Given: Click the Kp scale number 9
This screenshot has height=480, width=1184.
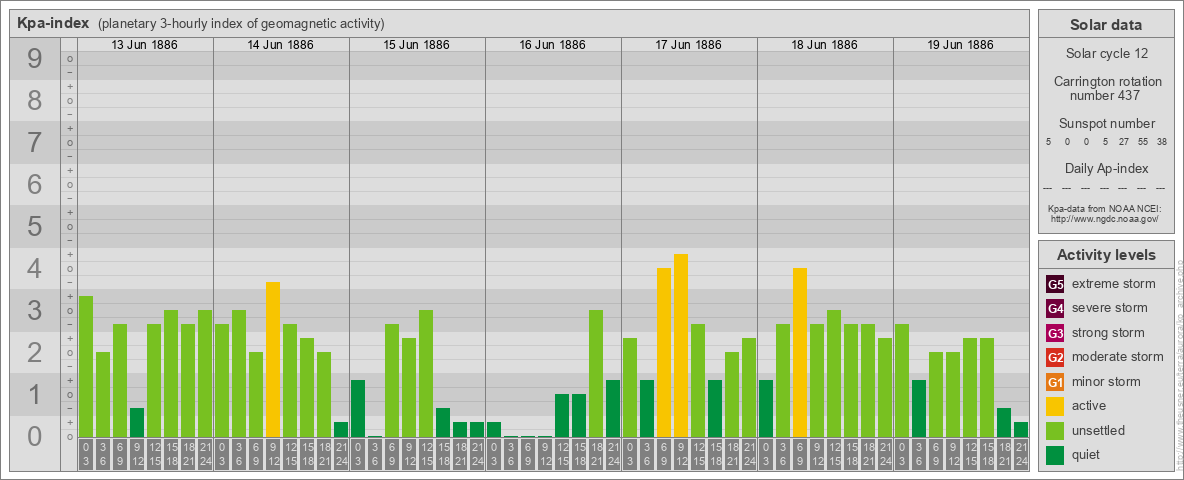Looking at the screenshot, I should 35,59.
